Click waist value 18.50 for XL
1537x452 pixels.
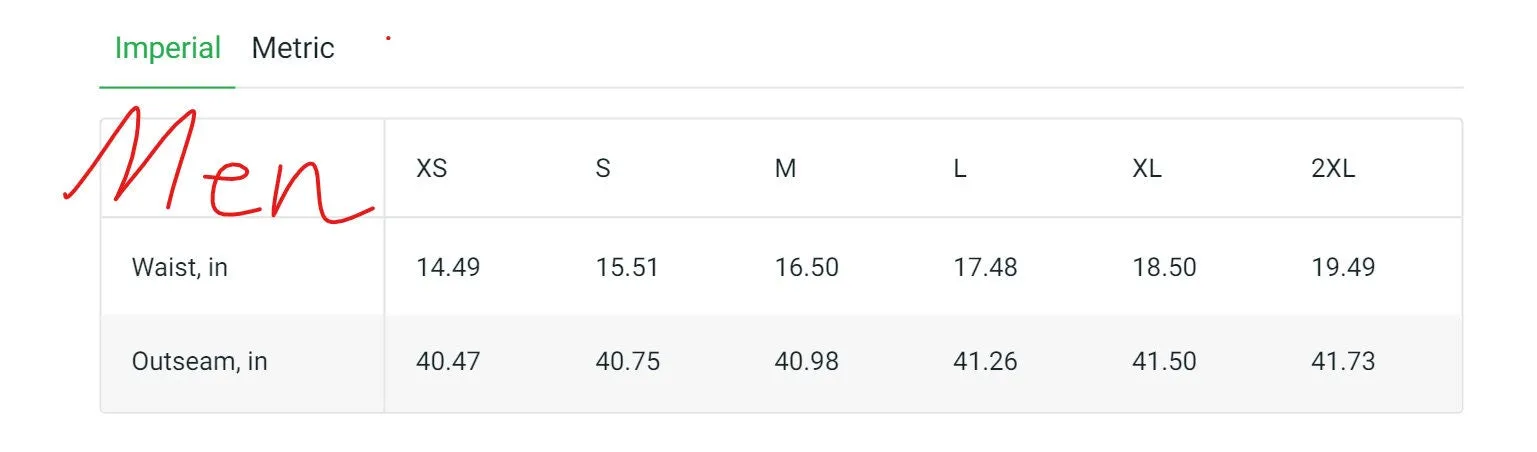[1164, 268]
